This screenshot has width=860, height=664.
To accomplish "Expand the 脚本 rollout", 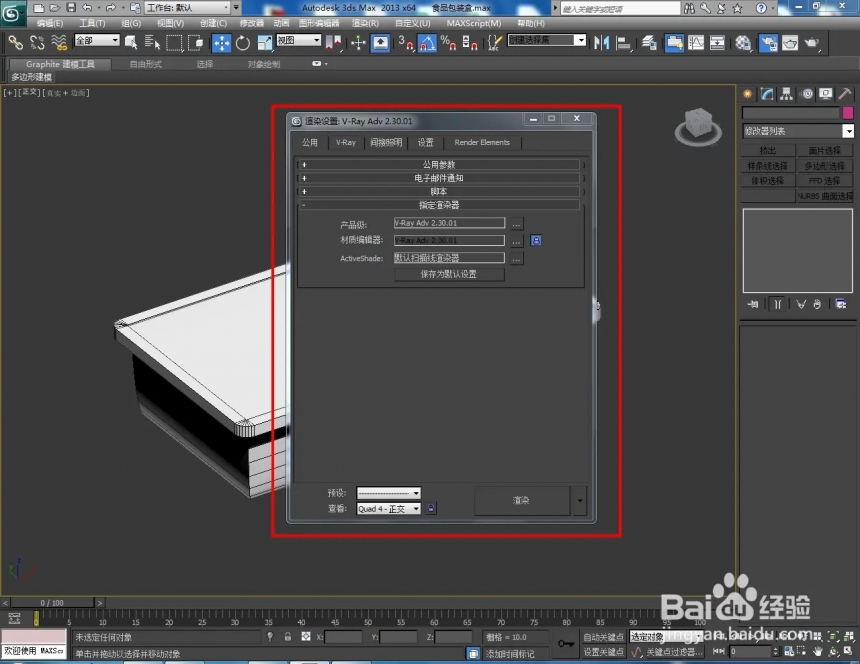I will coord(439,191).
